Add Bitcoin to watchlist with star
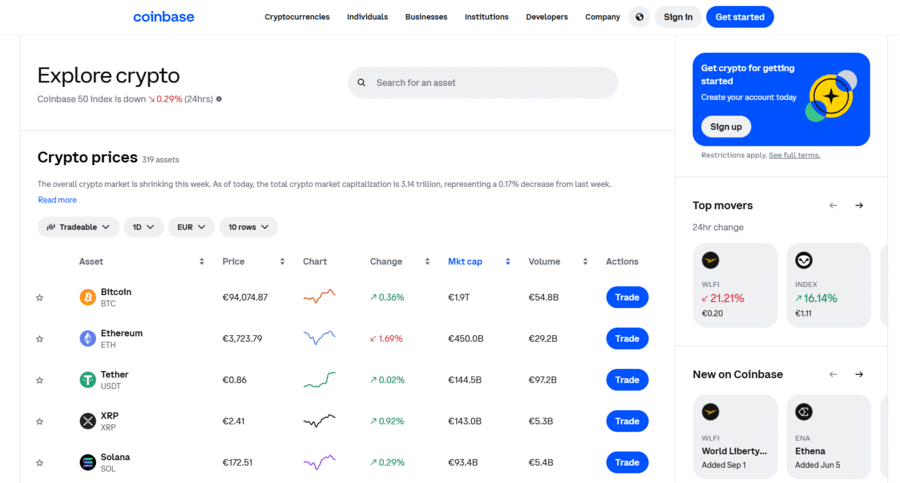The width and height of the screenshot is (900, 483). [x=40, y=297]
